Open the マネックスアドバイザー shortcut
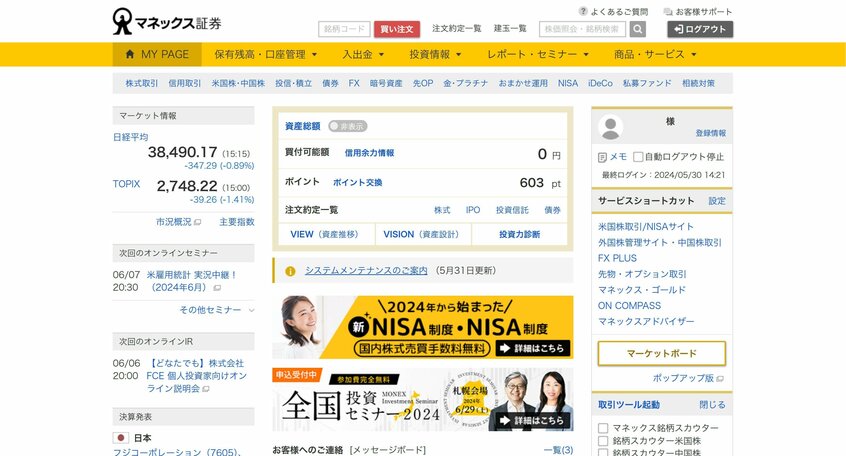The height and width of the screenshot is (456, 846). 646,321
